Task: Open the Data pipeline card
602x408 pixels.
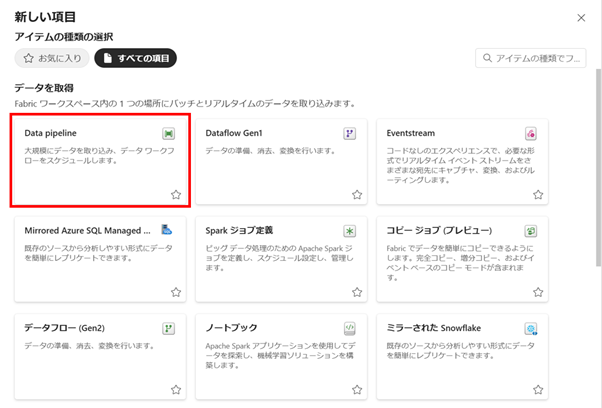Action: pos(90,160)
